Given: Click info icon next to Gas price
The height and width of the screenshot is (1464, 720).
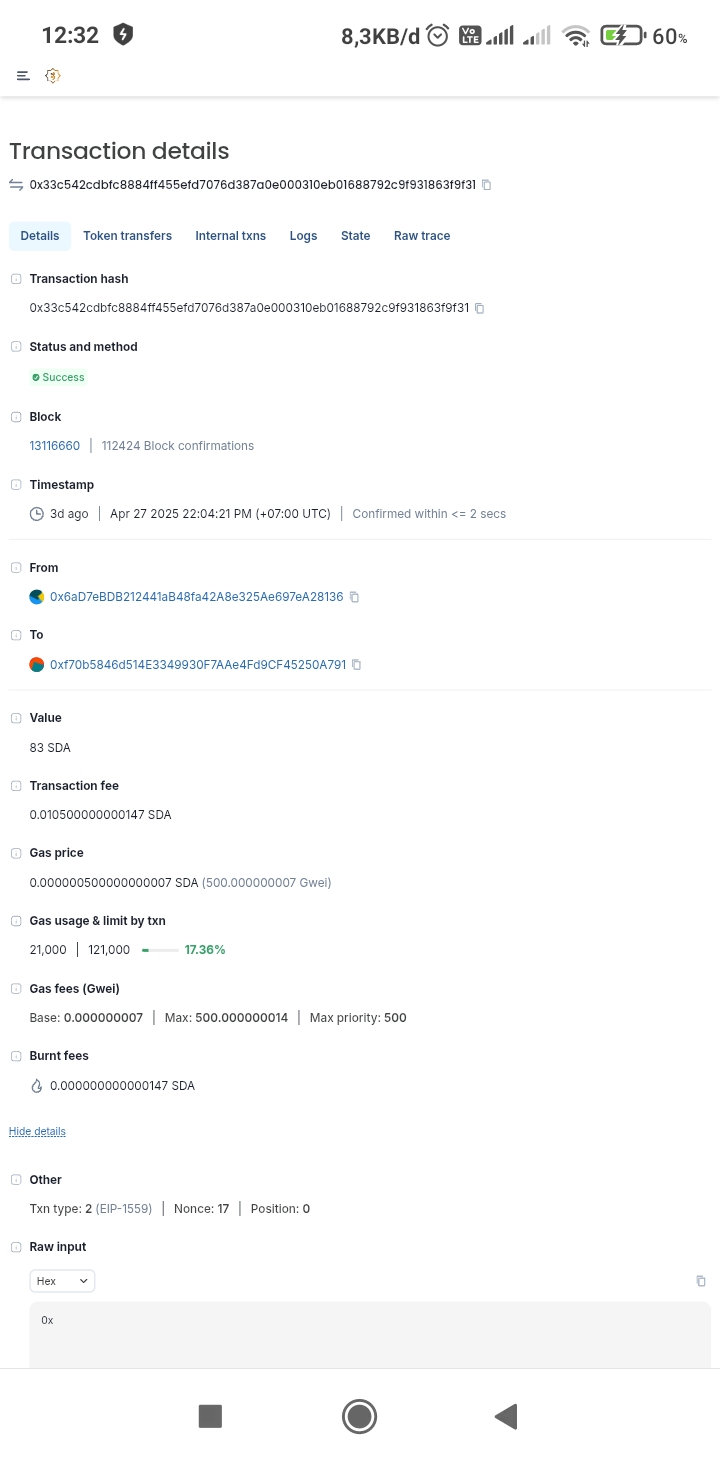Looking at the screenshot, I should [16, 853].
